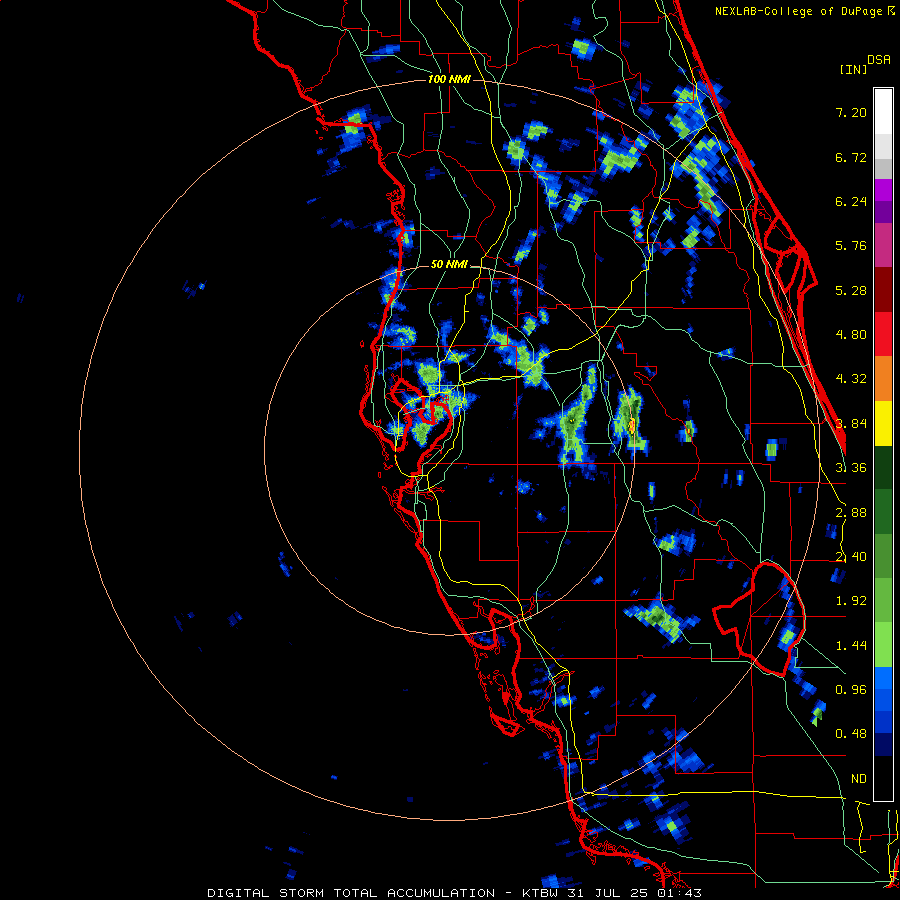
Task: Click the 6.72 legend value
Action: click(x=851, y=157)
